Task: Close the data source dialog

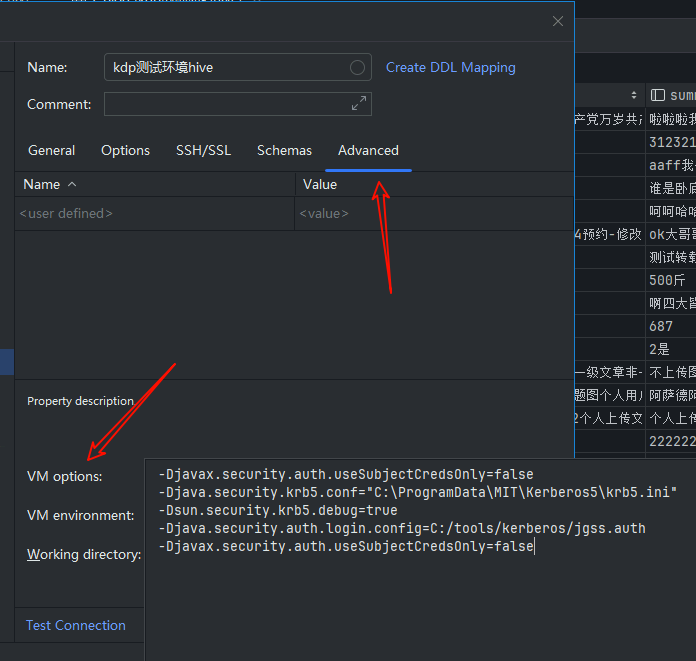Action: (x=558, y=21)
